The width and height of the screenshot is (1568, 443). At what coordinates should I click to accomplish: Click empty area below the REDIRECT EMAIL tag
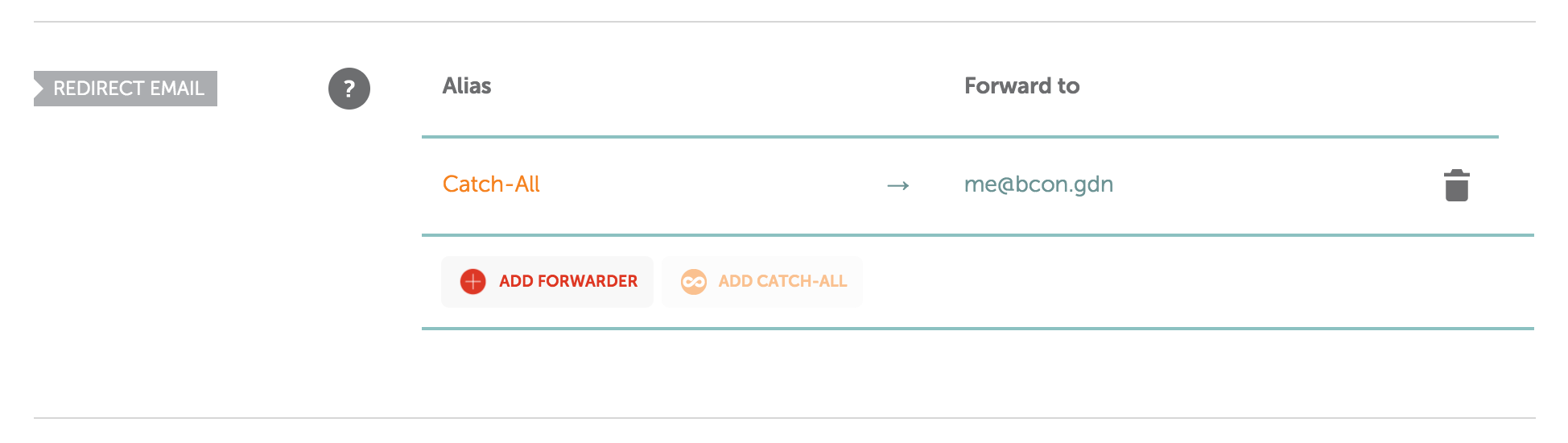(x=129, y=242)
